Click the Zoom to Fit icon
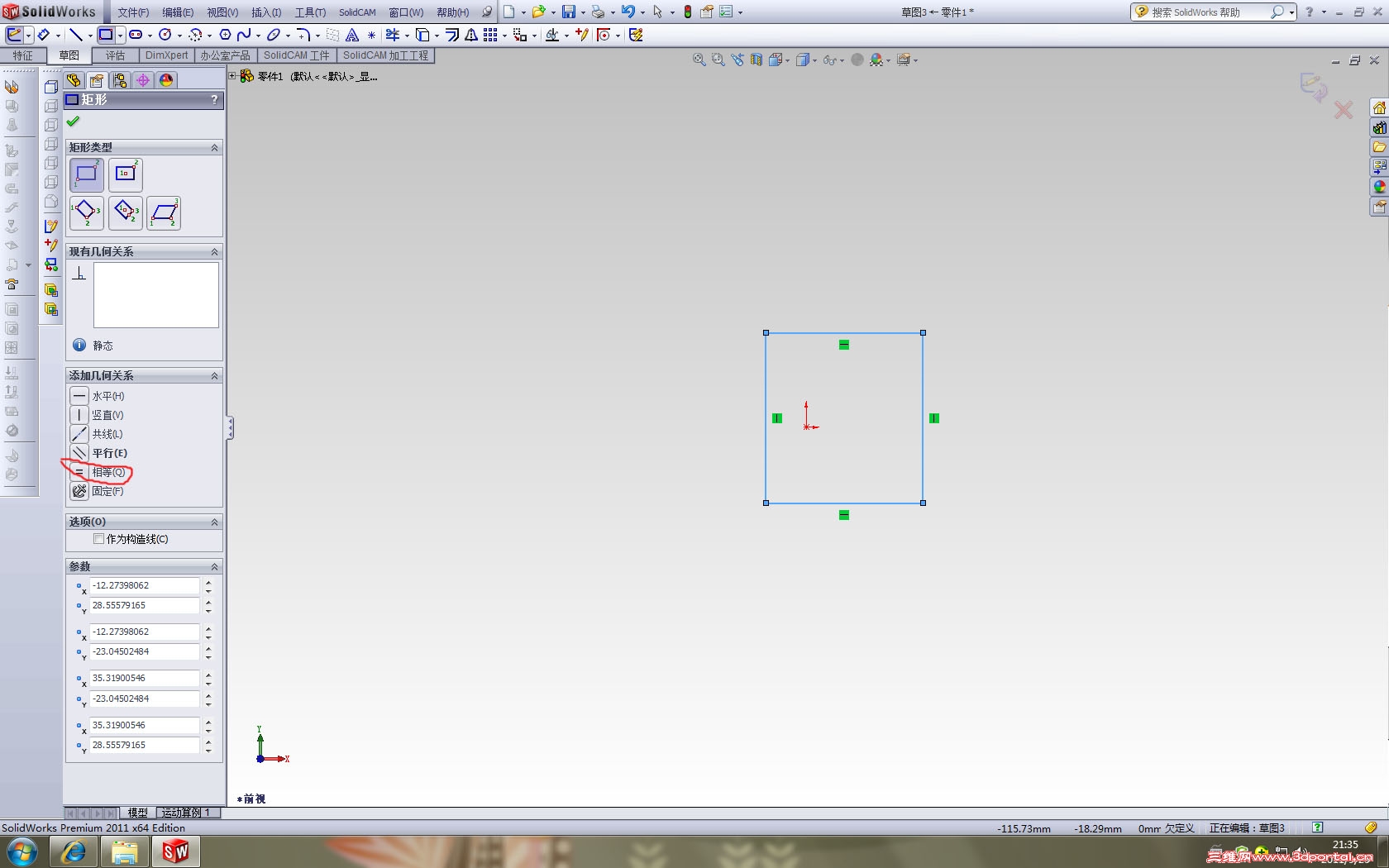 (699, 60)
